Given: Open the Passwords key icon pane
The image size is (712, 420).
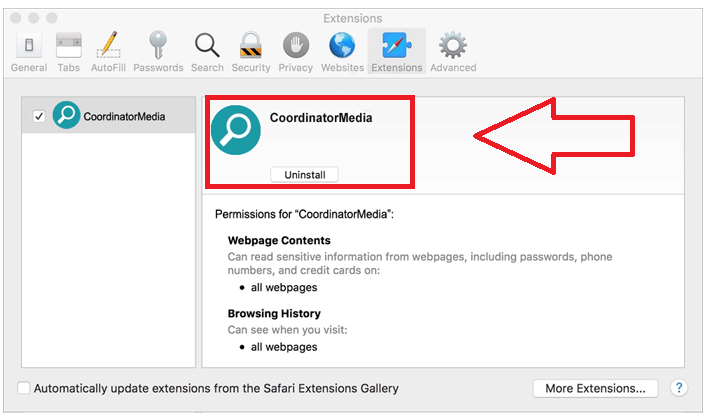Looking at the screenshot, I should (x=158, y=52).
